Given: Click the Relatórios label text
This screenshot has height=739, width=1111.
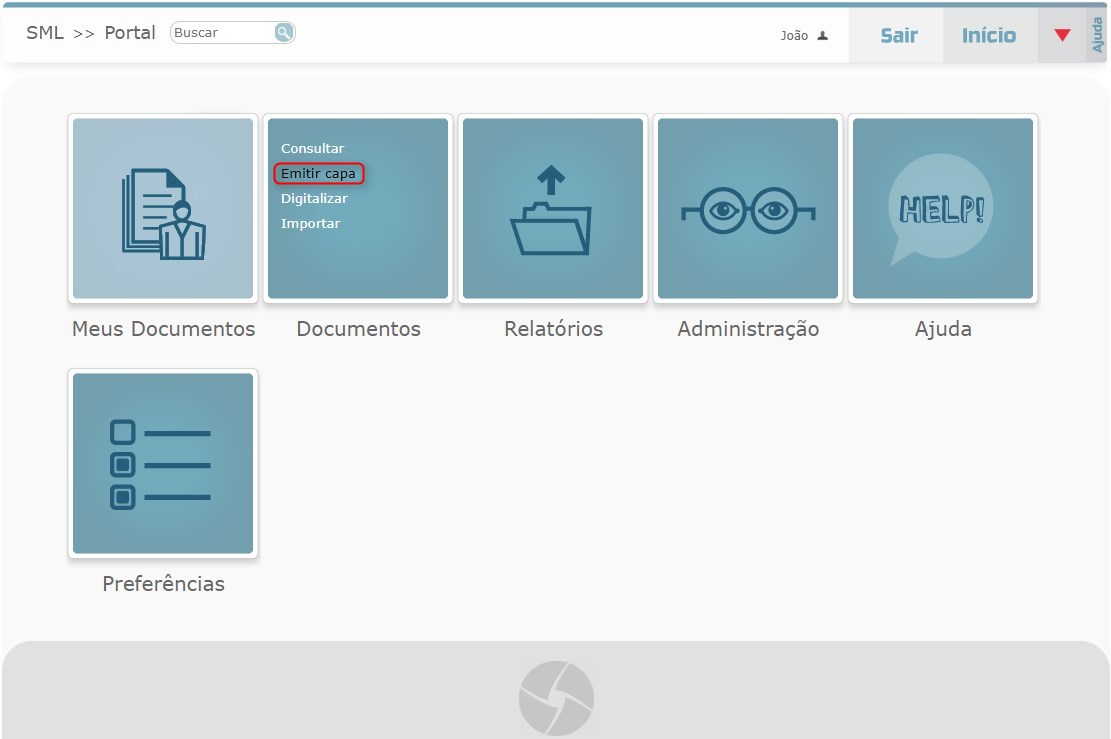Looking at the screenshot, I should pyautogui.click(x=553, y=329).
